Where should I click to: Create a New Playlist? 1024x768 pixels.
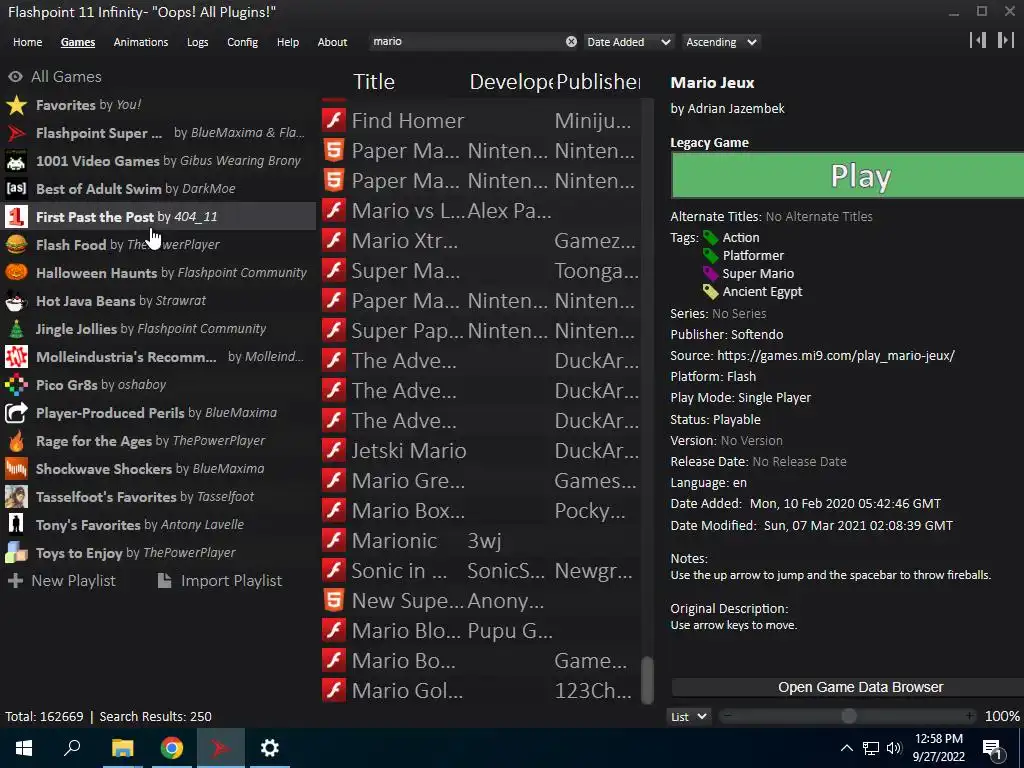61,581
